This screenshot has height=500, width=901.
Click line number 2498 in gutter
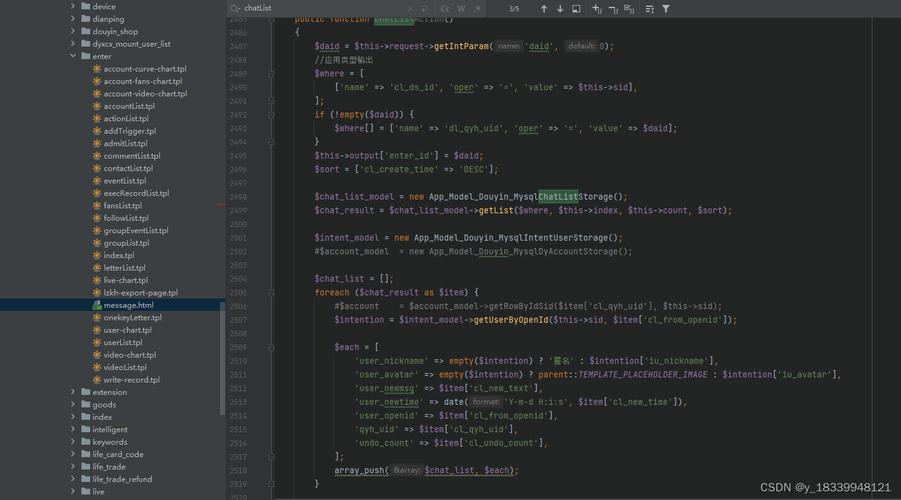pos(237,197)
